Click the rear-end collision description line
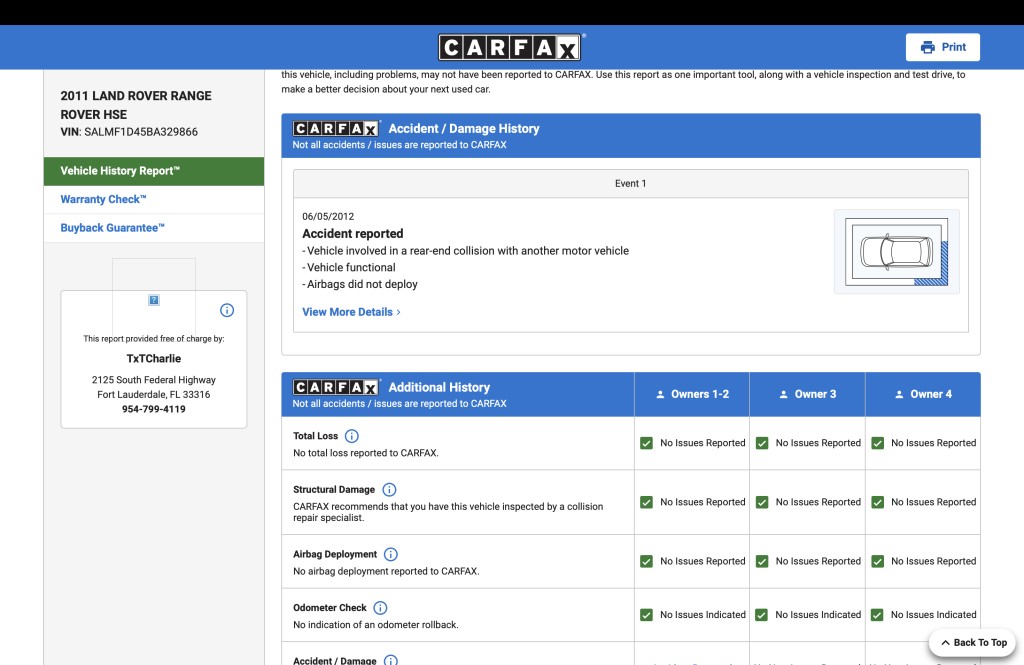This screenshot has height=665, width=1024. click(x=466, y=251)
